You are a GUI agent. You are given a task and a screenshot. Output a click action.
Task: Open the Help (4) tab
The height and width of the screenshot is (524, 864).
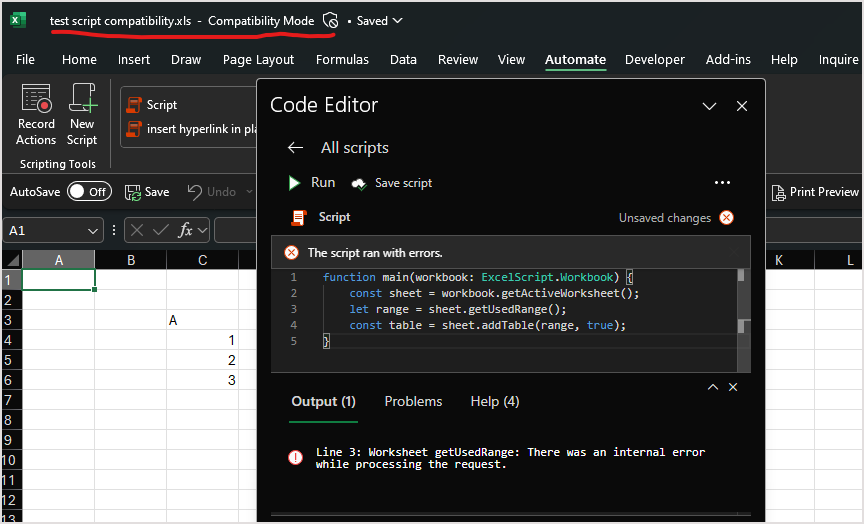pyautogui.click(x=495, y=401)
